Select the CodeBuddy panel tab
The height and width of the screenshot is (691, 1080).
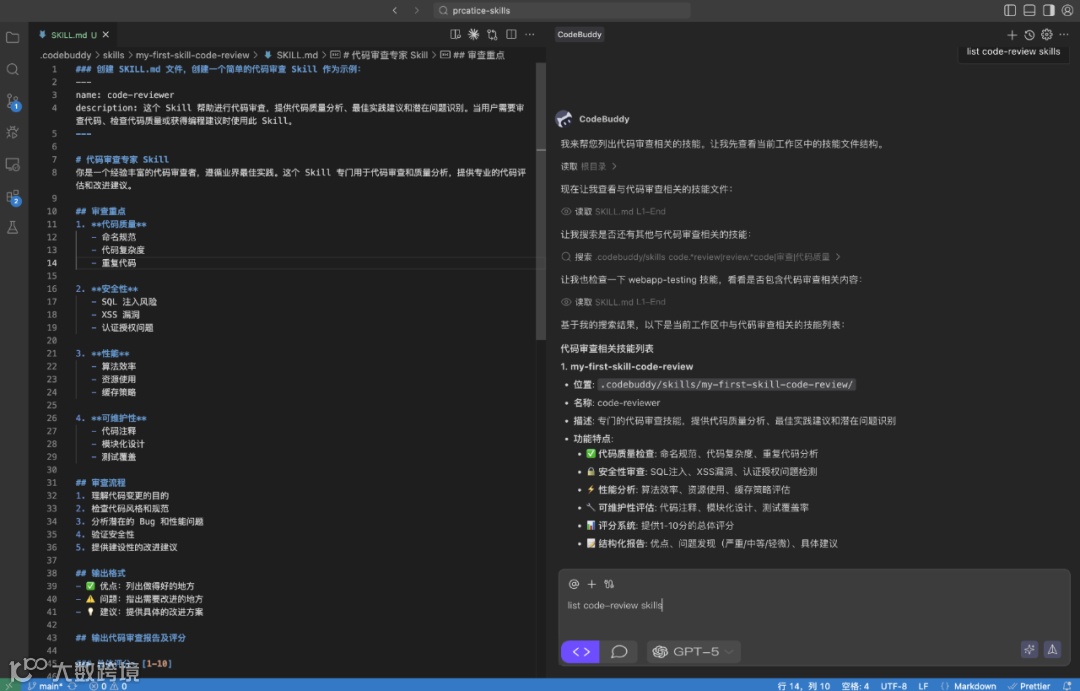pyautogui.click(x=580, y=34)
